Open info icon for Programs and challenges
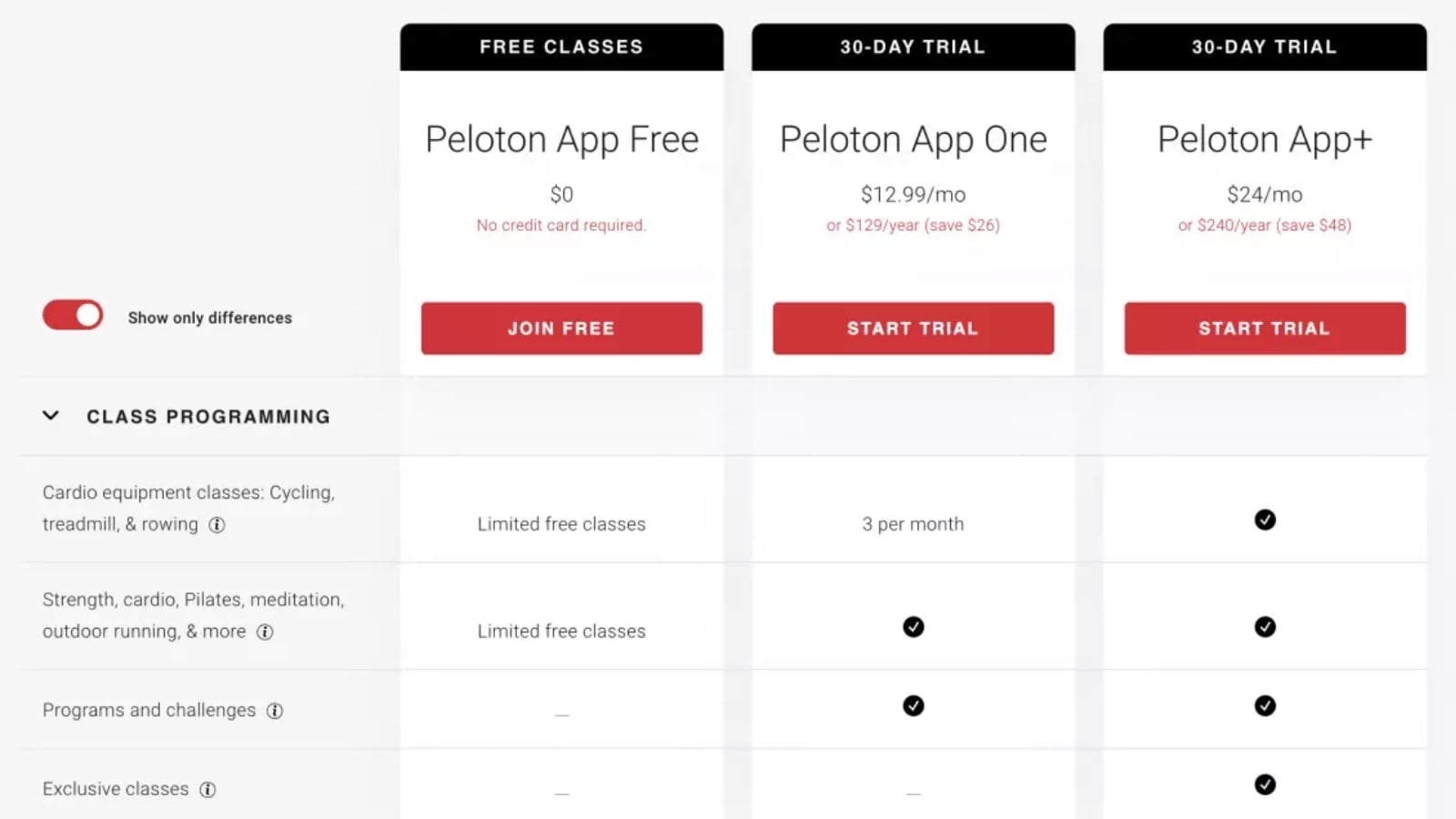 (275, 711)
